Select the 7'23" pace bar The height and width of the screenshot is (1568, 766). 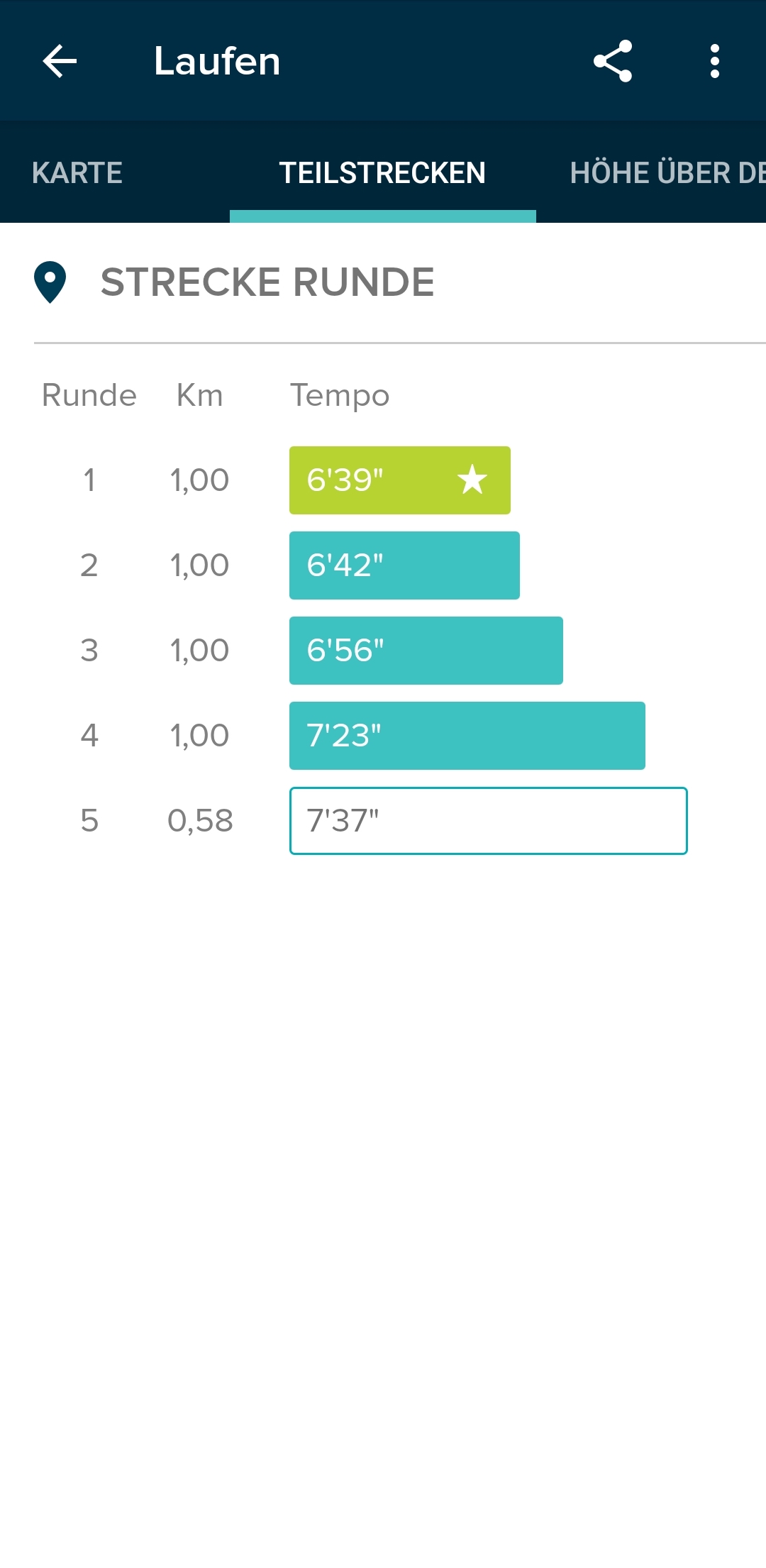tap(467, 736)
